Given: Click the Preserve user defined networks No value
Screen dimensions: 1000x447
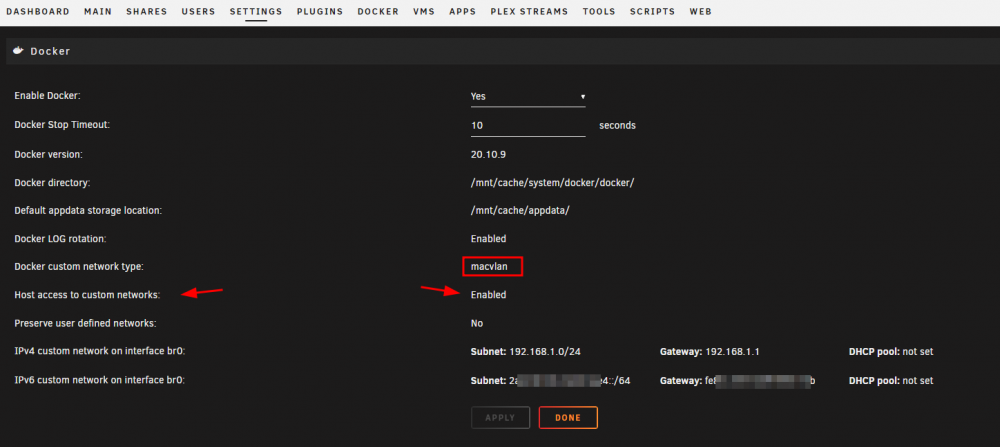Looking at the screenshot, I should pos(477,323).
